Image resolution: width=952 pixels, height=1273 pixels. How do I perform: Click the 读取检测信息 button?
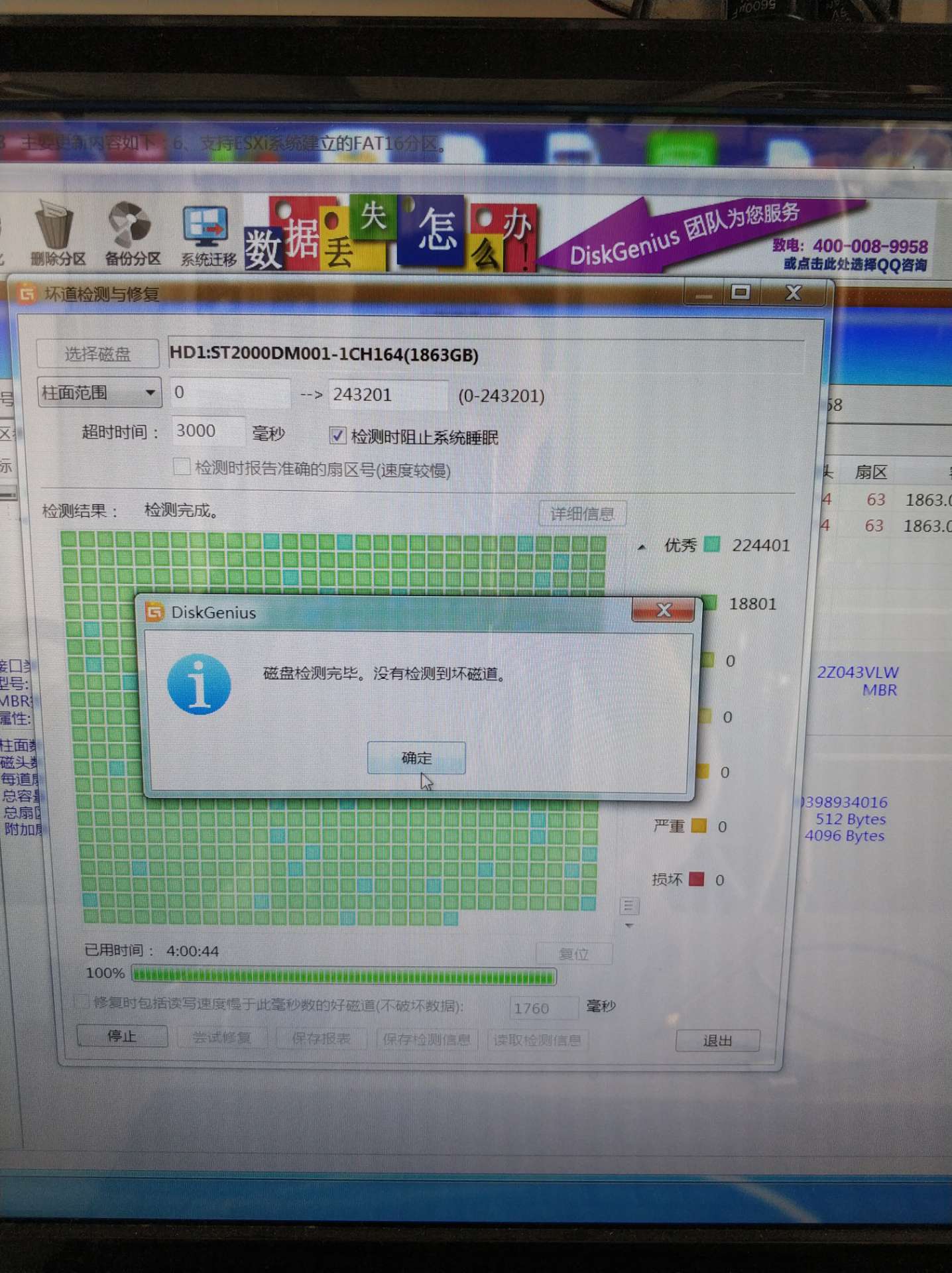click(x=537, y=1040)
